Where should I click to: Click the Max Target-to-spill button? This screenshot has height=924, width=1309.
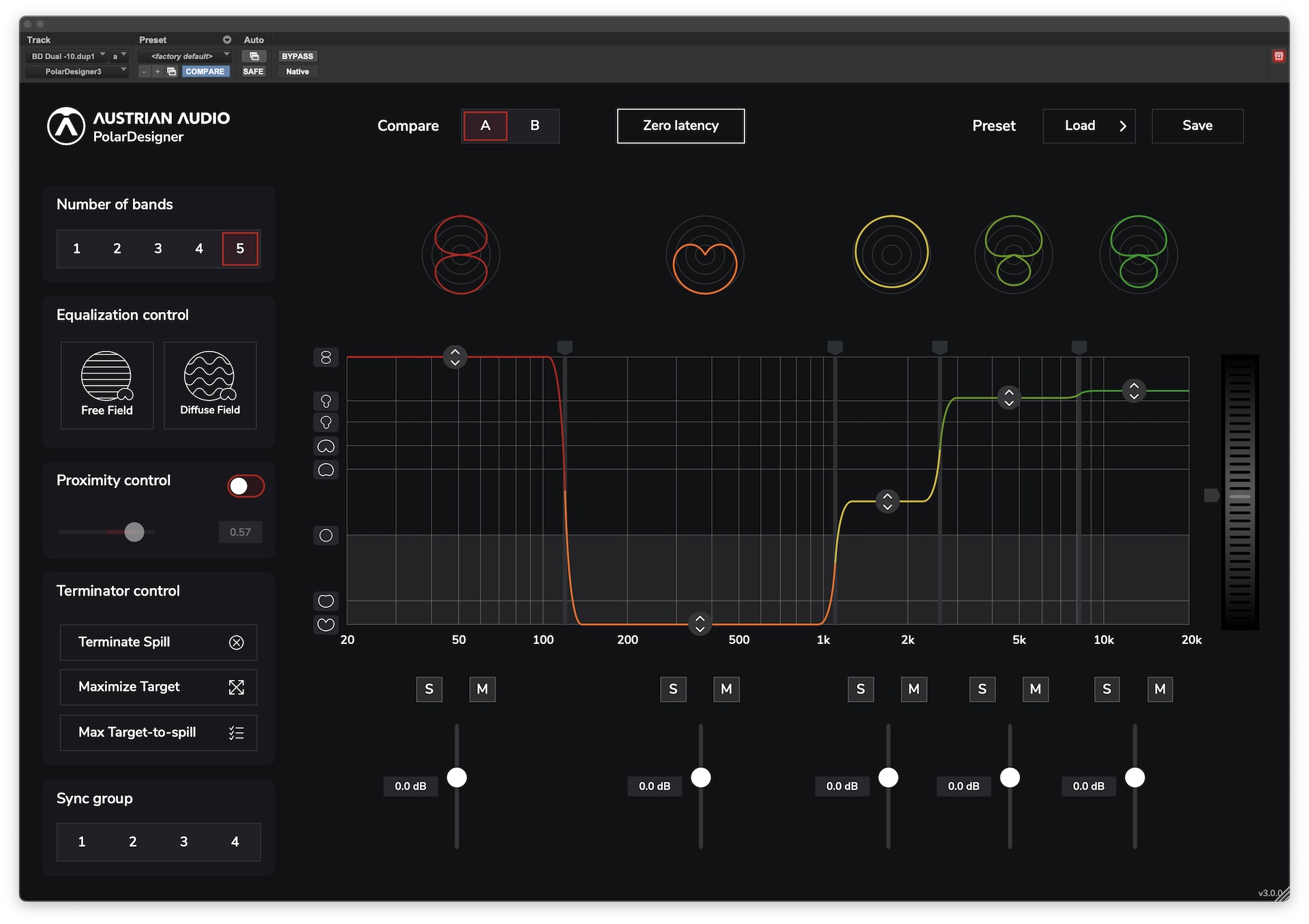(158, 733)
